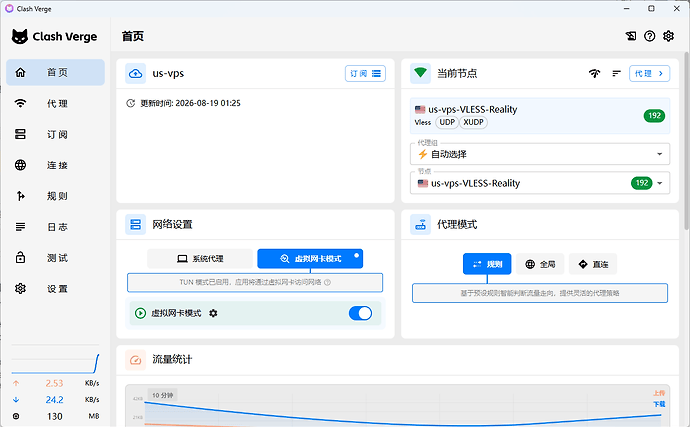This screenshot has height=427, width=690.
Task: Click the top-right screen-off icon in header
Action: pos(631,36)
